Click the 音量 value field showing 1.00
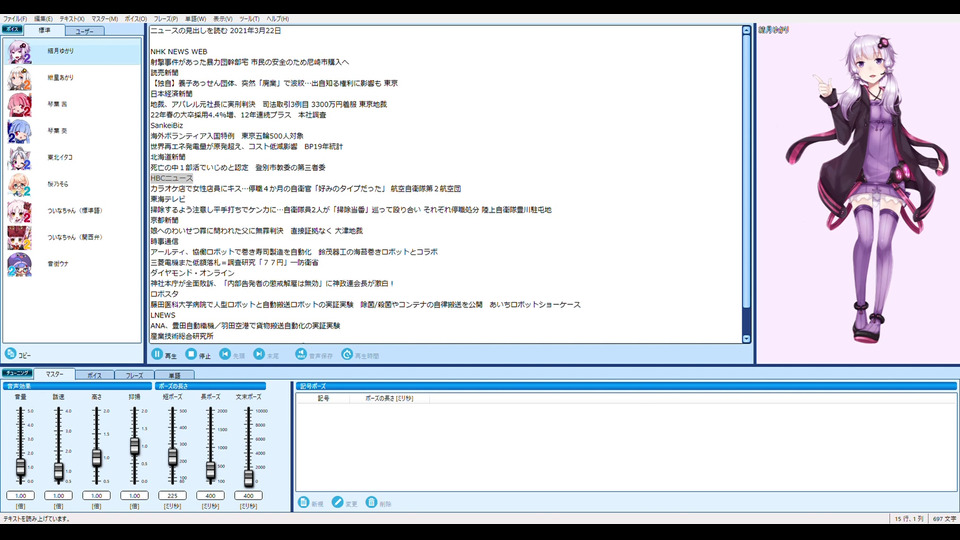This screenshot has height=540, width=960. tap(20, 495)
